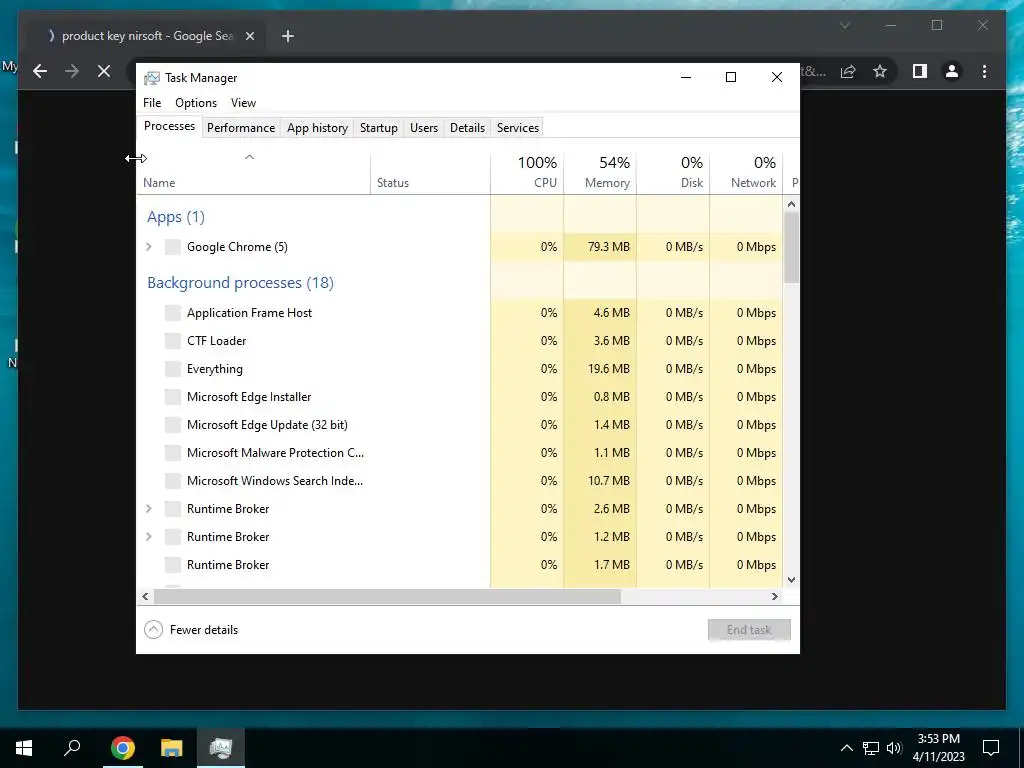Click the Microsoft Windows Search Indexer icon
Viewport: 1024px width, 768px height.
(x=172, y=481)
